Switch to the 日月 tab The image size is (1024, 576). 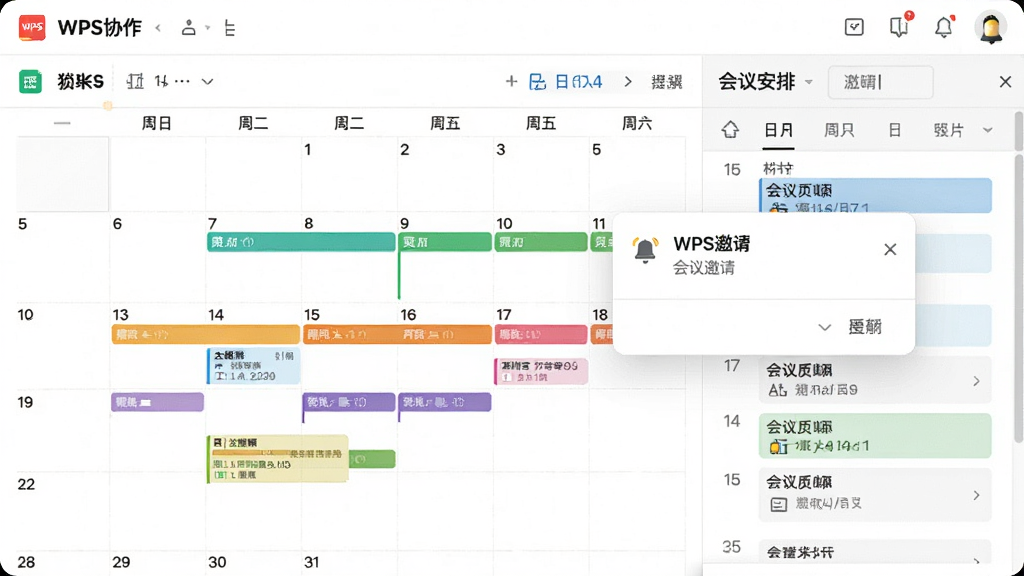coord(778,130)
